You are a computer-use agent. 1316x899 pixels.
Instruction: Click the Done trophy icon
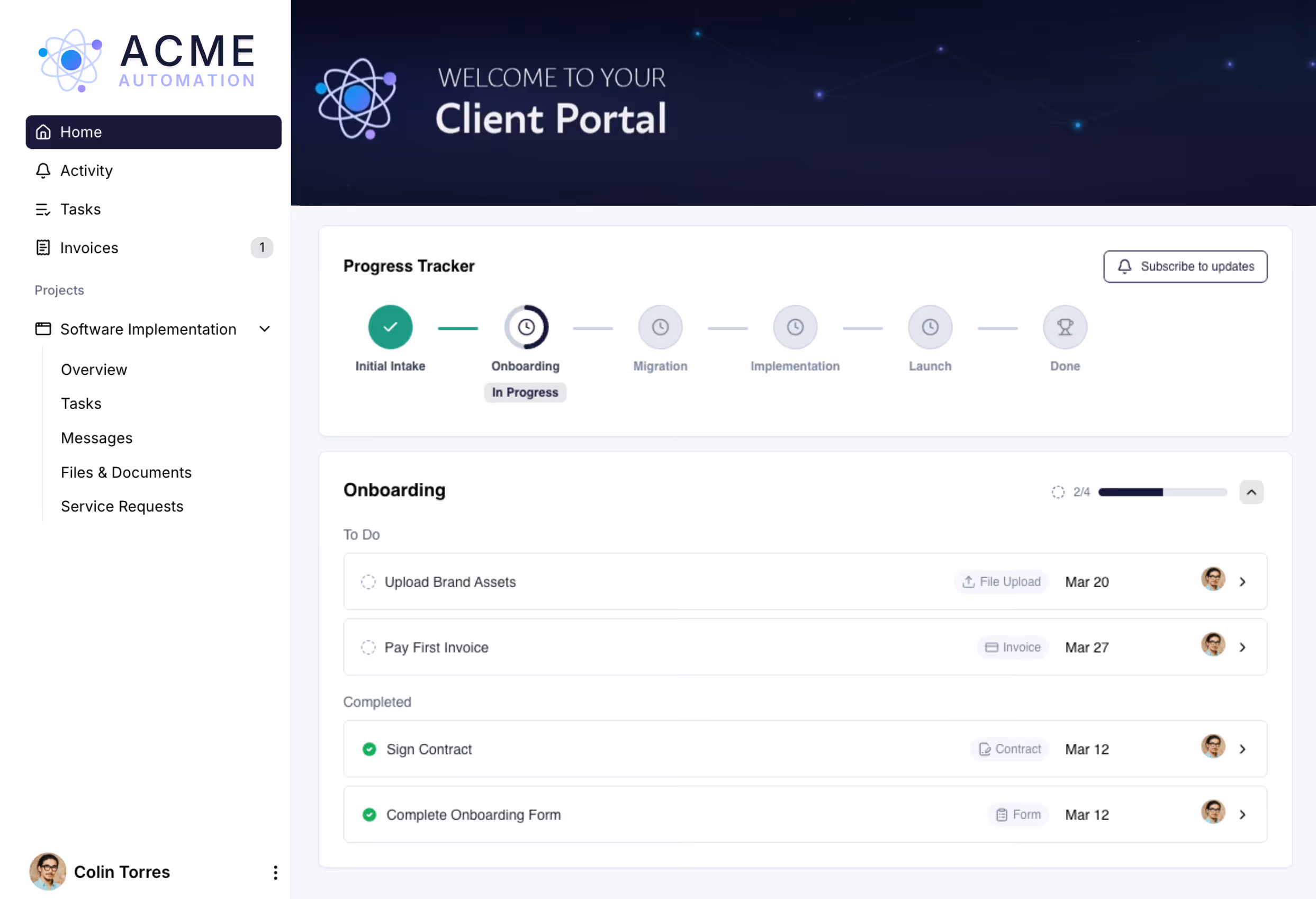[x=1065, y=327]
